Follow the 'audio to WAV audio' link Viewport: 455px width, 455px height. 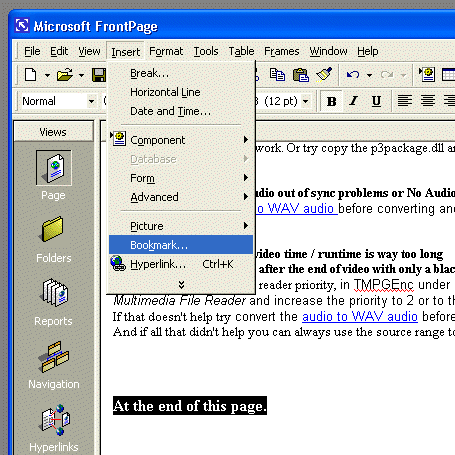point(360,316)
